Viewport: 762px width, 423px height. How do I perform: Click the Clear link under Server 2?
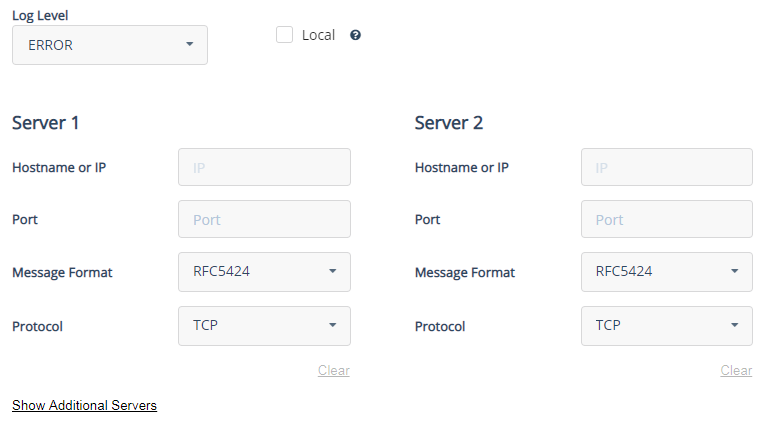[x=736, y=371]
